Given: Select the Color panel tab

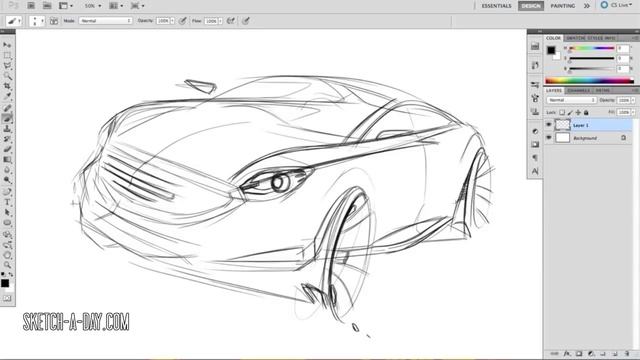Looking at the screenshot, I should [553, 38].
